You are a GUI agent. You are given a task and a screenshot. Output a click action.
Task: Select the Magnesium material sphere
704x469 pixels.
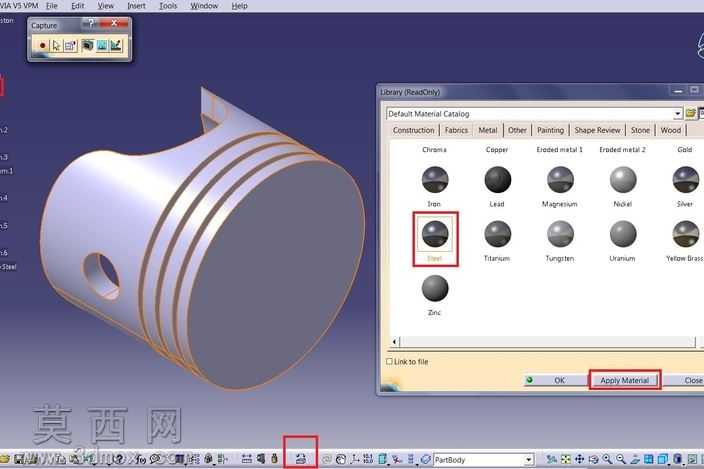coord(560,180)
